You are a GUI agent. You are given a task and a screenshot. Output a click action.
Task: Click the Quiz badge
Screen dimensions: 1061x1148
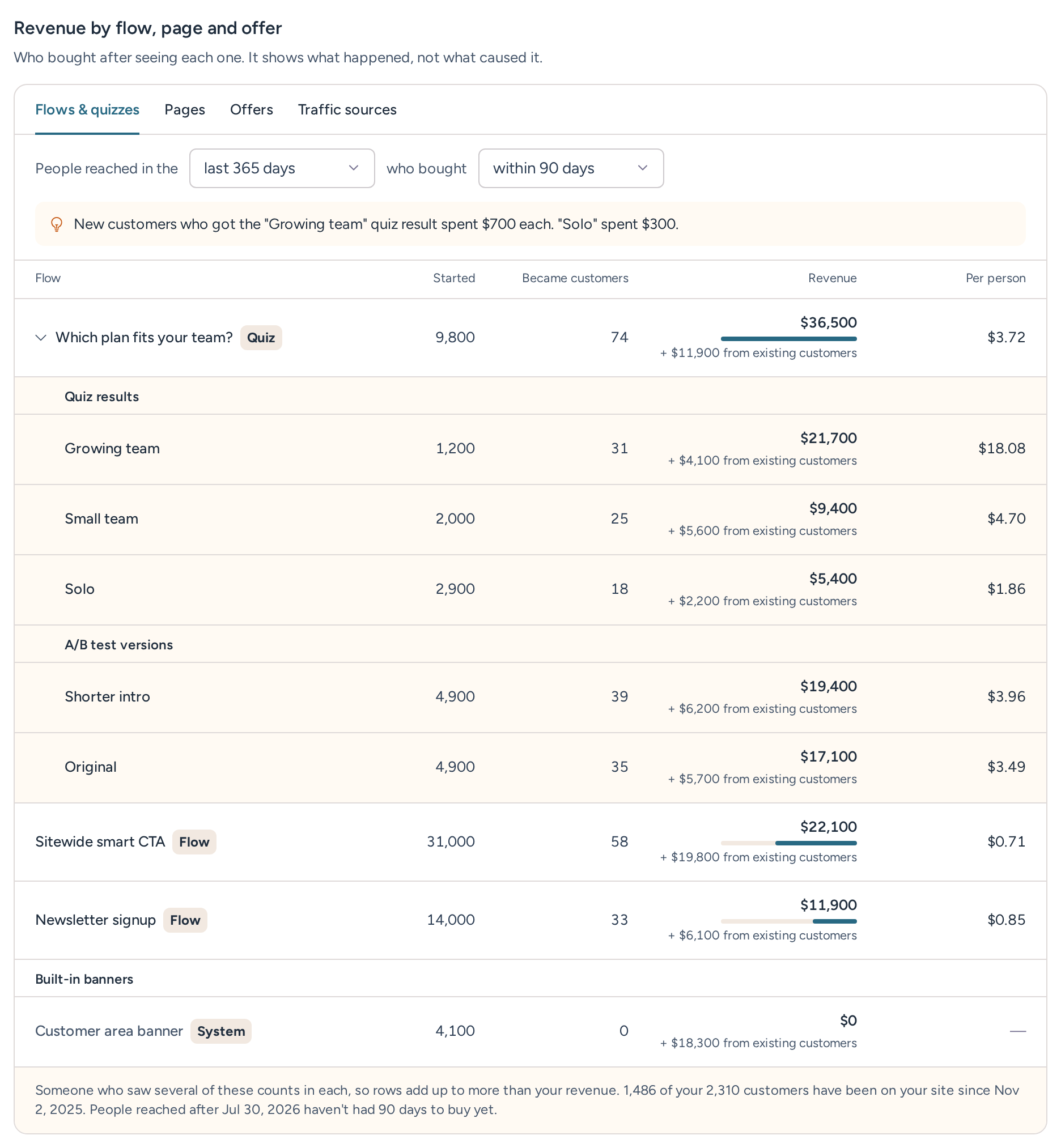[x=261, y=338]
